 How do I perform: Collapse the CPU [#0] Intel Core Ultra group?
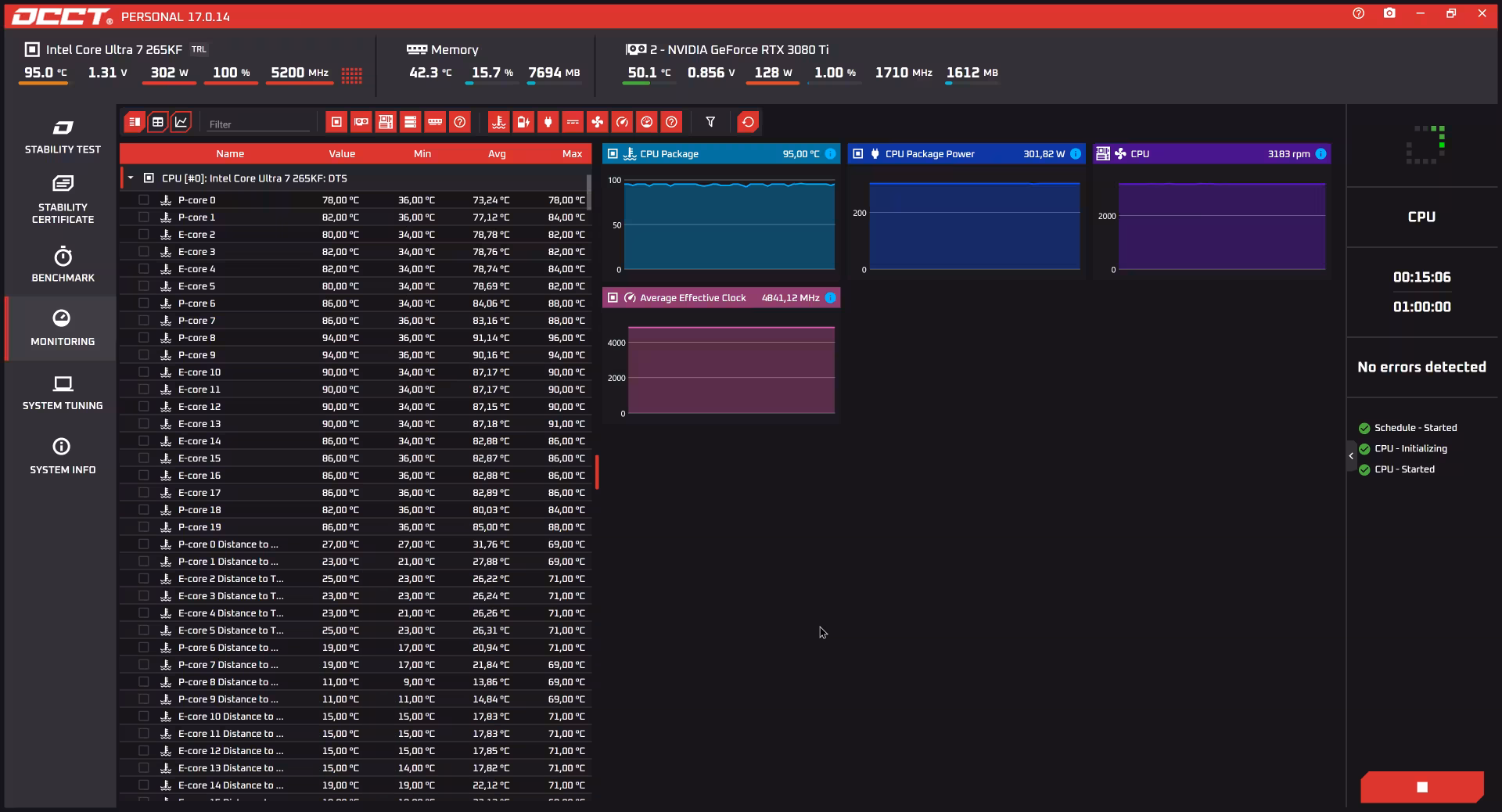click(131, 178)
